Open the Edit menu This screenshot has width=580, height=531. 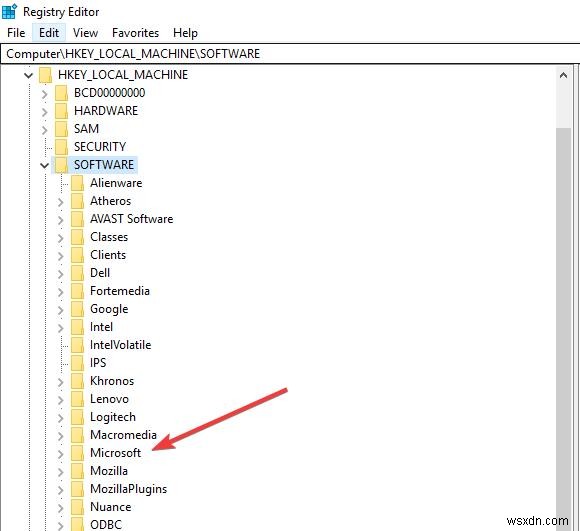pos(49,33)
